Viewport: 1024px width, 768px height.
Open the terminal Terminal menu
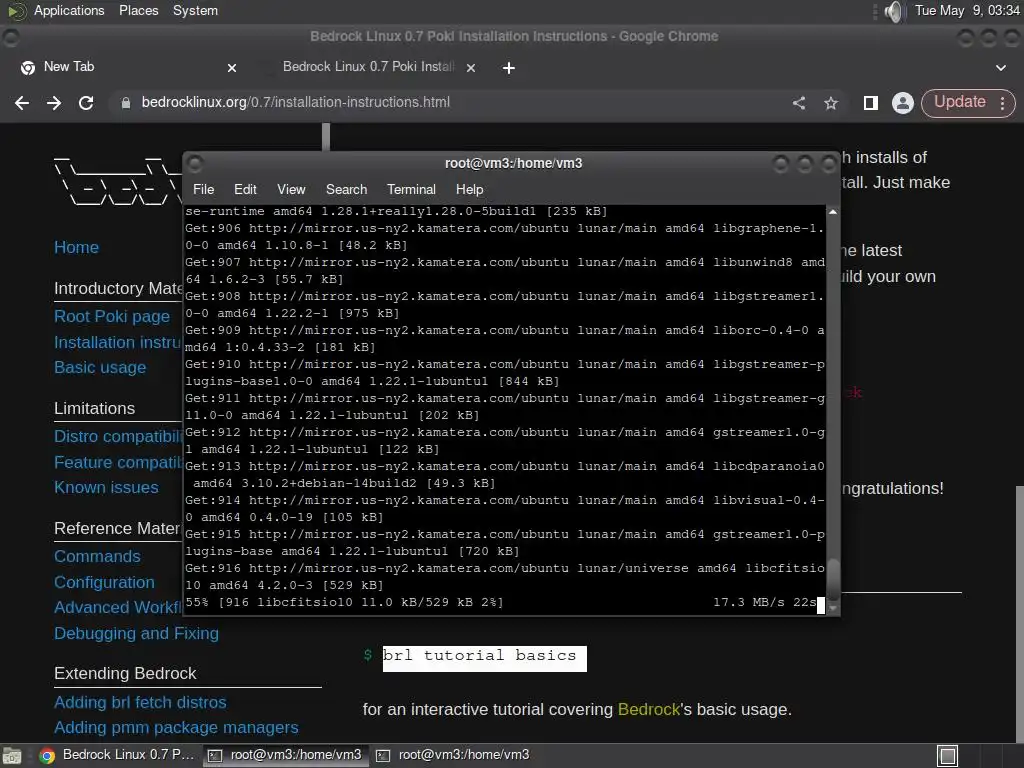[x=411, y=189]
